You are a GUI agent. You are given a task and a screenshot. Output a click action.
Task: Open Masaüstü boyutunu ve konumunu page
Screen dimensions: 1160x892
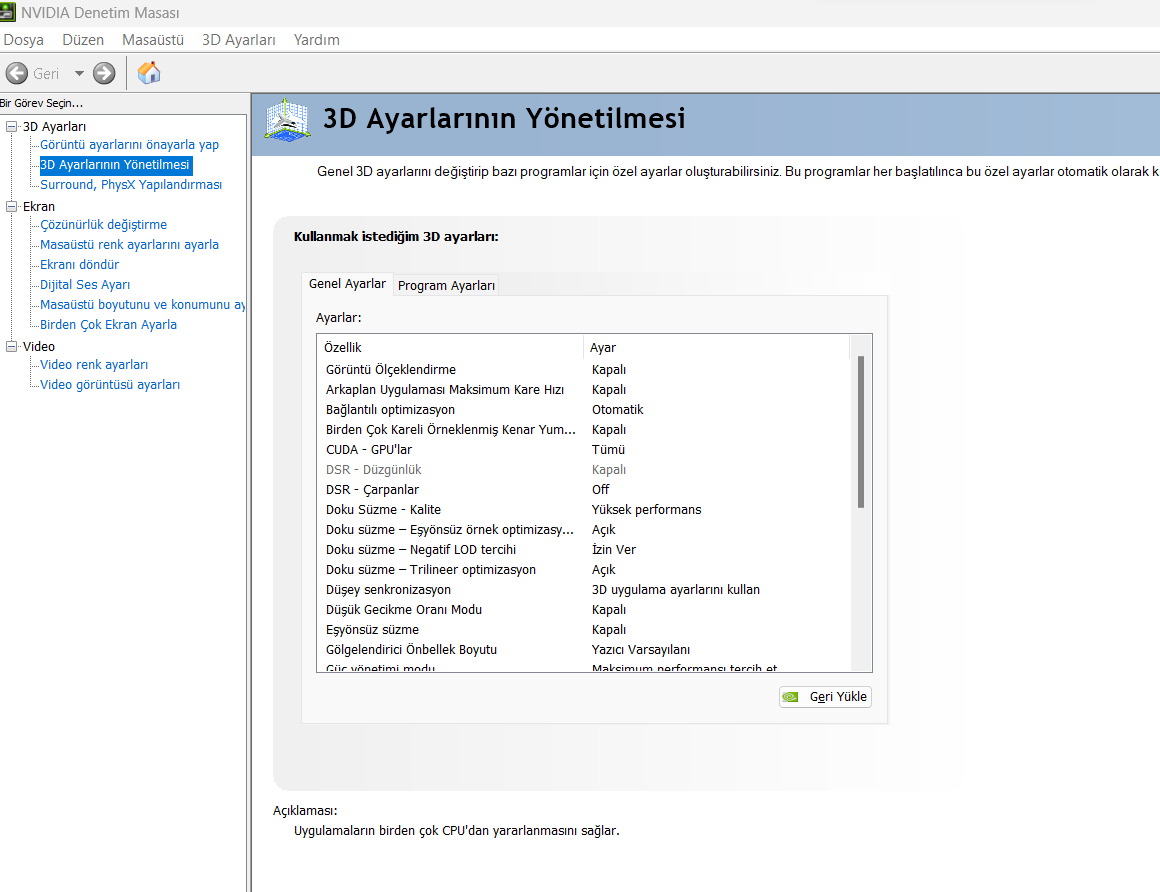(x=142, y=305)
